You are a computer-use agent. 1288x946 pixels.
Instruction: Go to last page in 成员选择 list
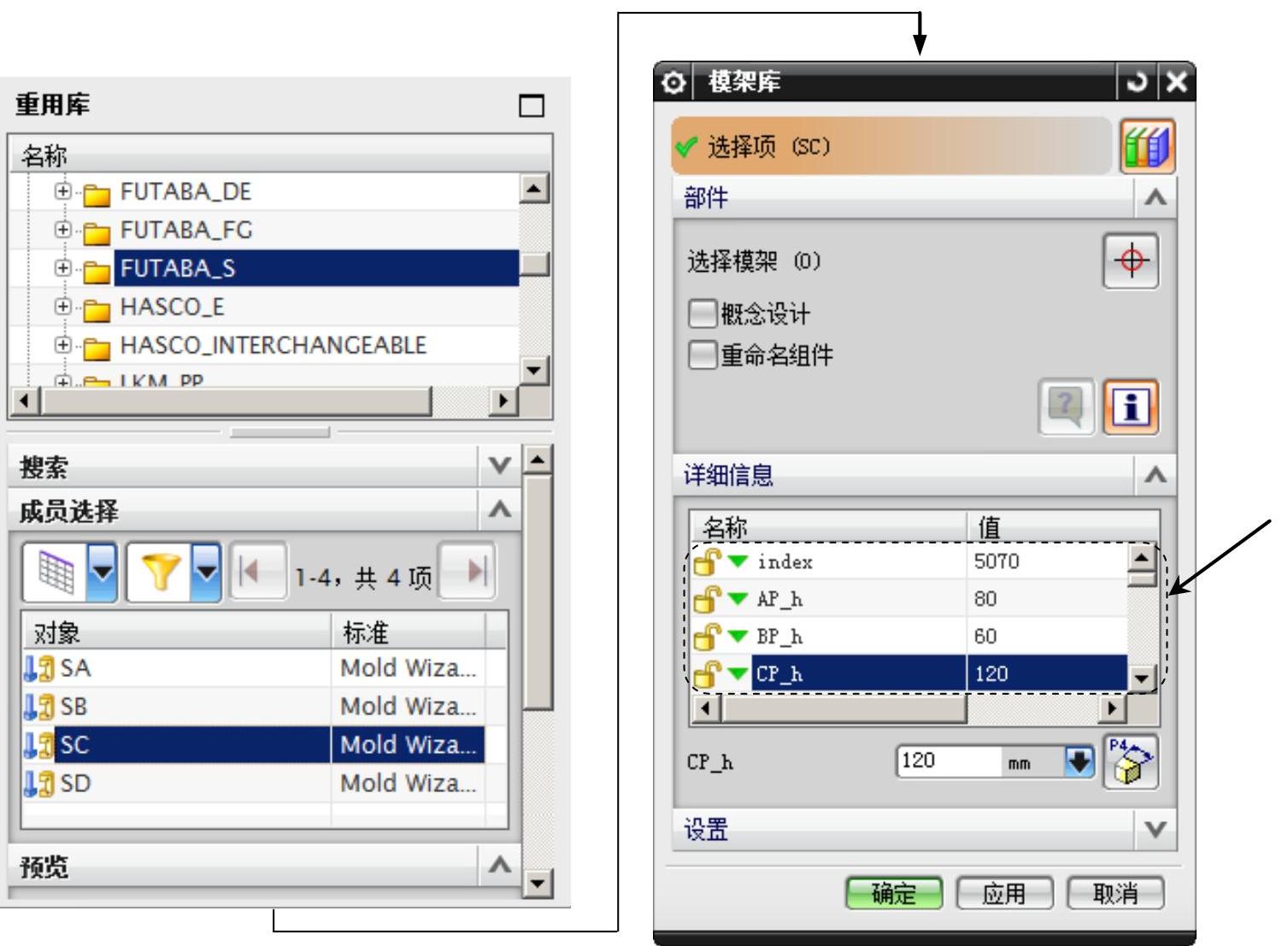click(467, 572)
